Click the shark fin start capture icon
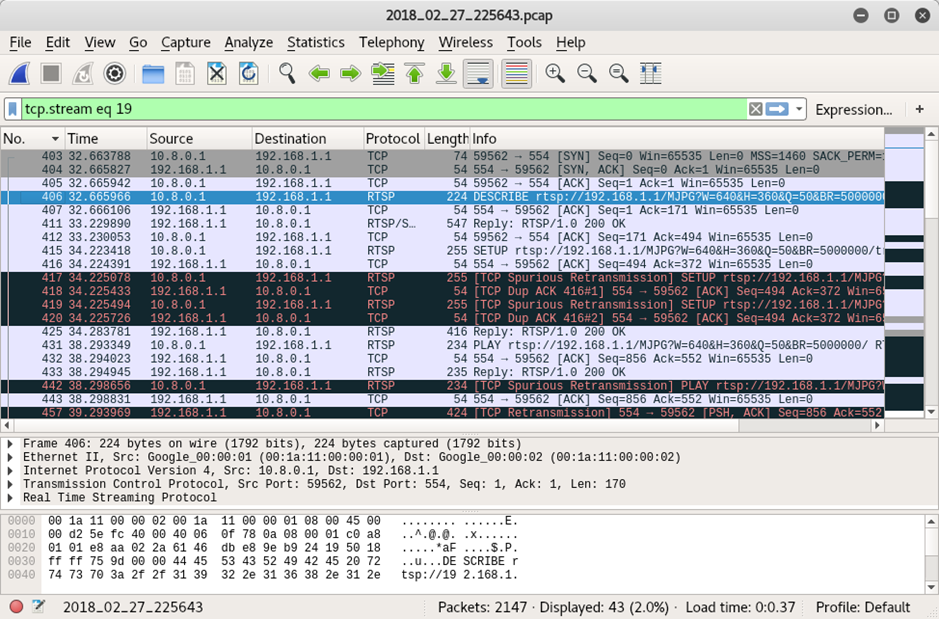The image size is (939, 619). [20, 73]
